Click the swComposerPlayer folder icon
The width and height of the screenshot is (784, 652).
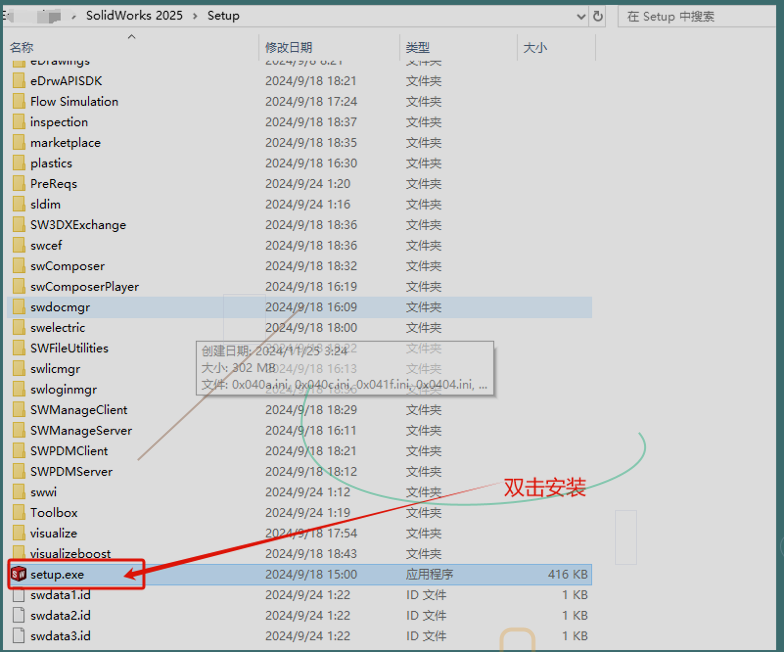click(x=19, y=286)
